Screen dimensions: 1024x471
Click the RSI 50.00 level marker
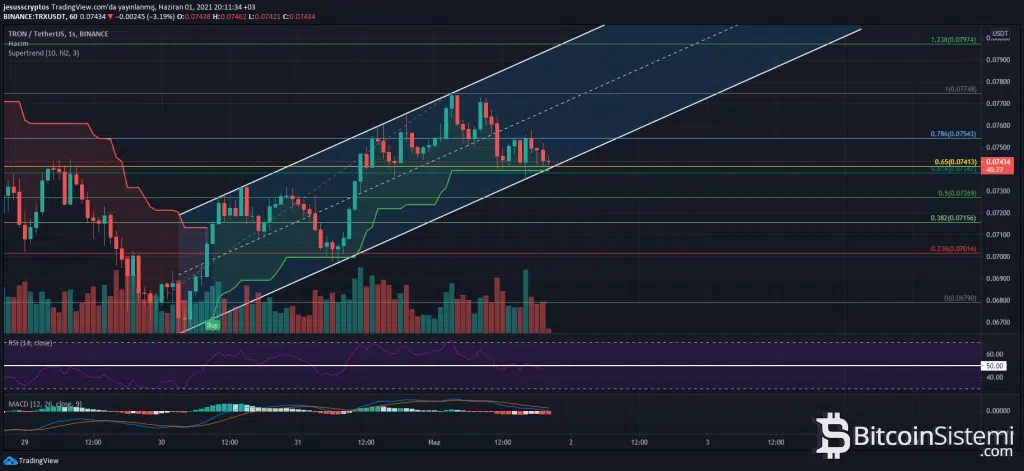coord(996,366)
